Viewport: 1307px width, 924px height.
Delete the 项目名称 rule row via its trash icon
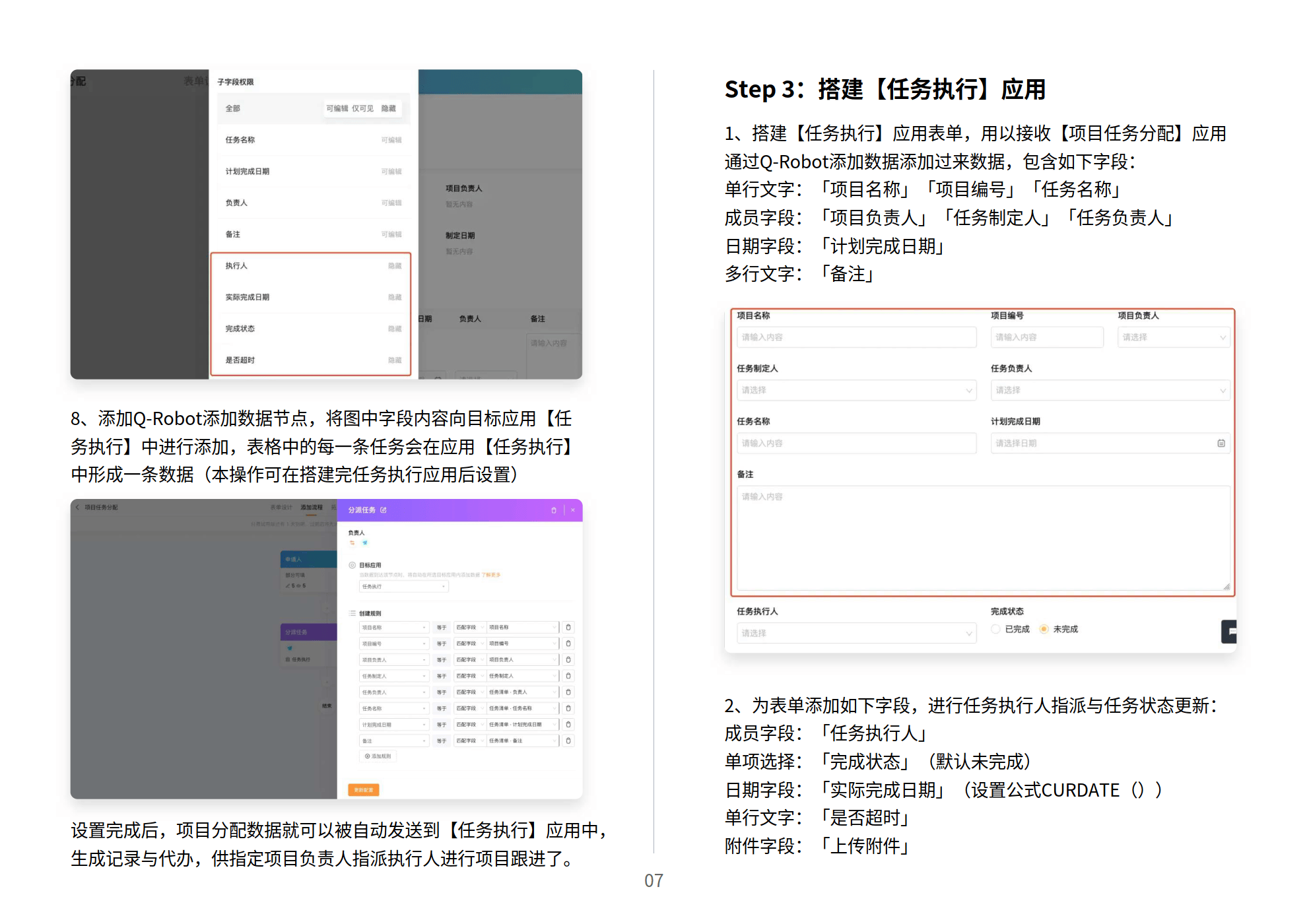pos(568,628)
